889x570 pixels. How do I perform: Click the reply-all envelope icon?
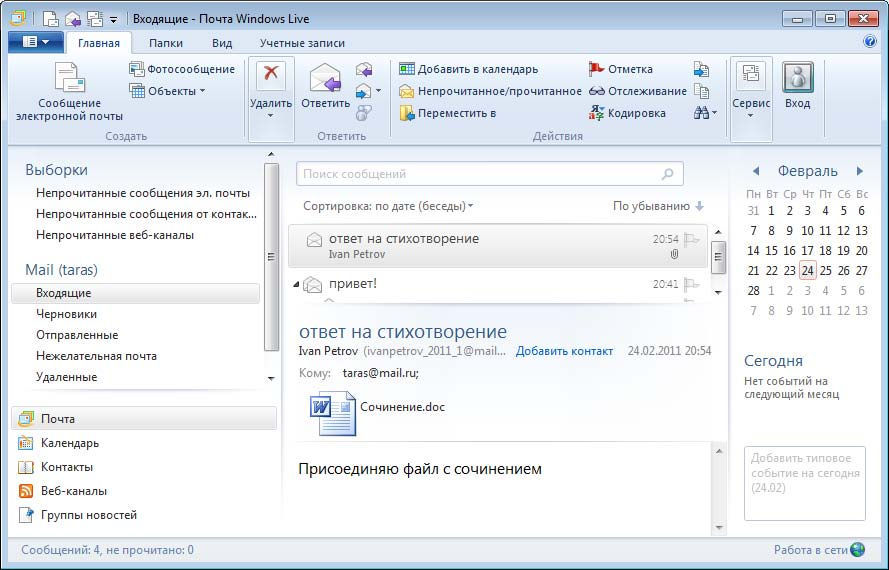tap(364, 69)
